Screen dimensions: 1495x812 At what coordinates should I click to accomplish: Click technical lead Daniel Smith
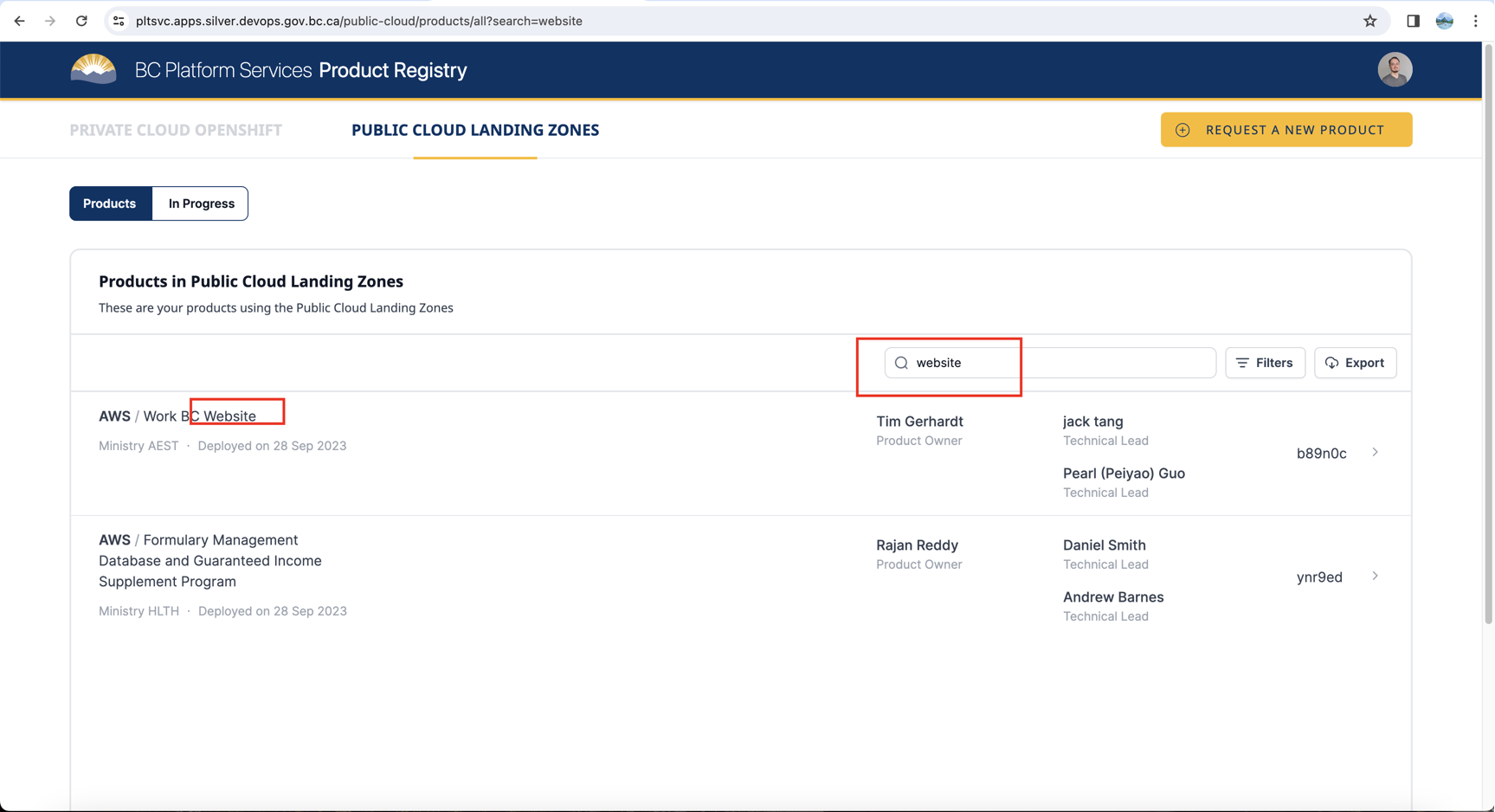click(1104, 545)
